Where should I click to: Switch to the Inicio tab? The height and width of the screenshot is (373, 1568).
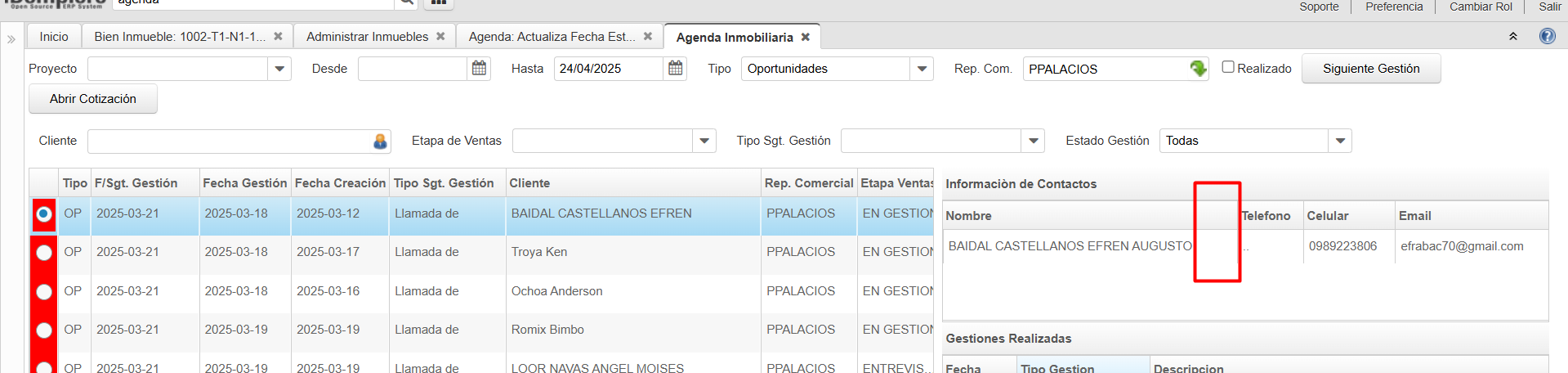click(54, 37)
